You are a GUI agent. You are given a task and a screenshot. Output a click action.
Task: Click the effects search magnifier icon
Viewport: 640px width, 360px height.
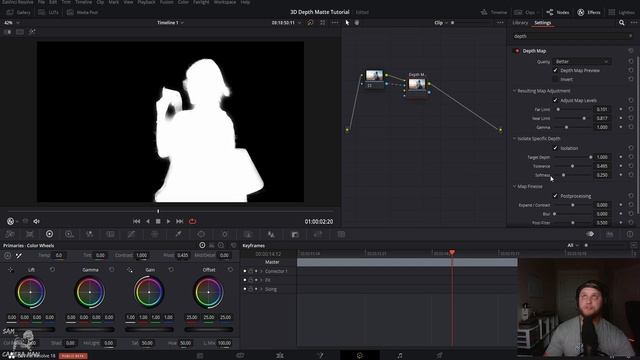pos(621,23)
